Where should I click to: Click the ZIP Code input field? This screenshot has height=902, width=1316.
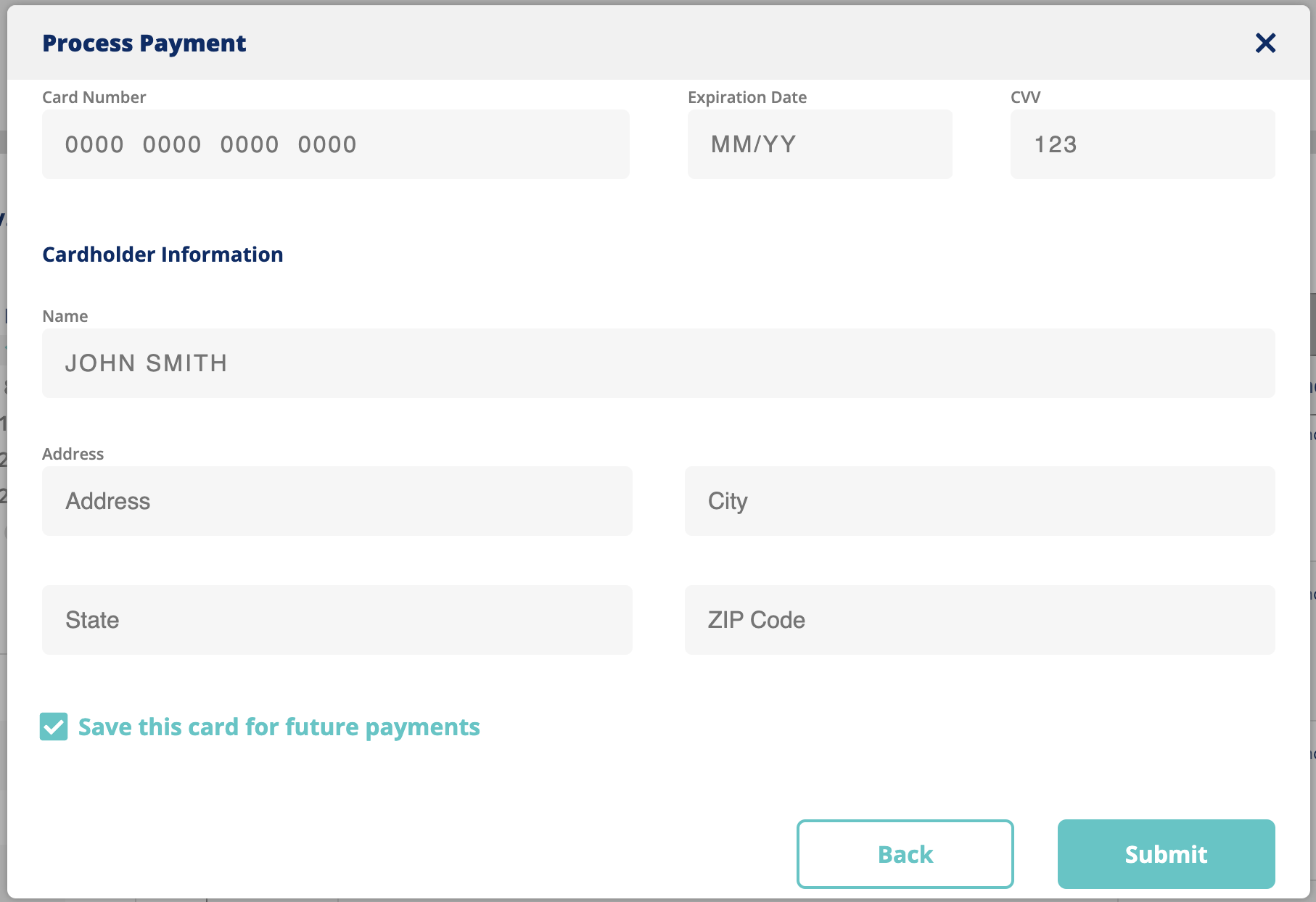pyautogui.click(x=979, y=619)
